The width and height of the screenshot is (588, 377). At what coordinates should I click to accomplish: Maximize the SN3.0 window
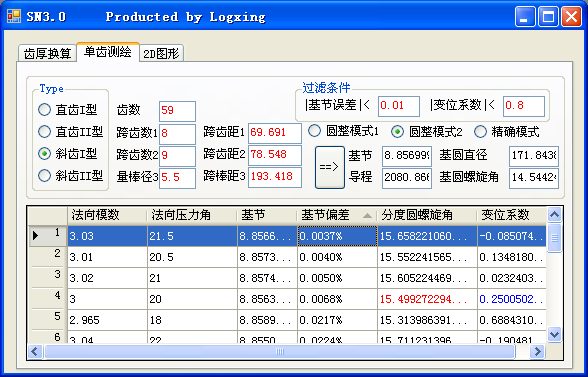point(548,17)
